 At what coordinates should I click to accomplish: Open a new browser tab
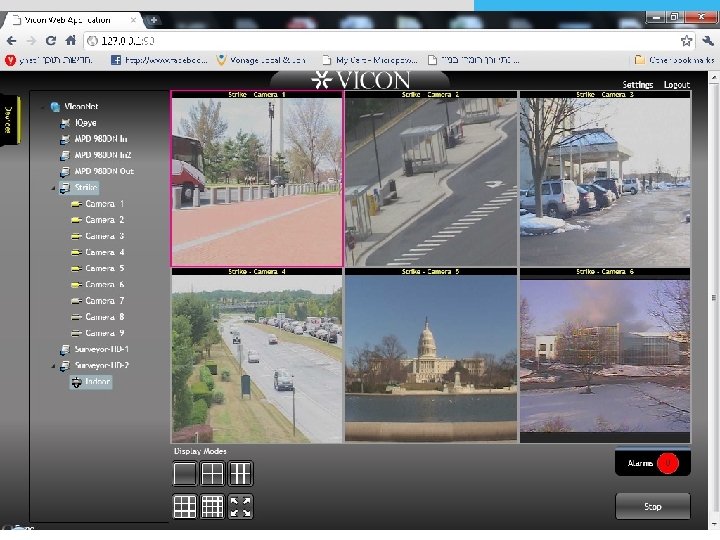click(x=153, y=20)
